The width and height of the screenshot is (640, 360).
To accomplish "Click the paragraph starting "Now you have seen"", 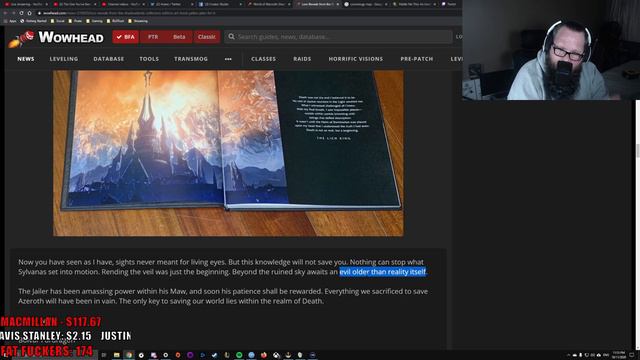I will click(x=222, y=267).
